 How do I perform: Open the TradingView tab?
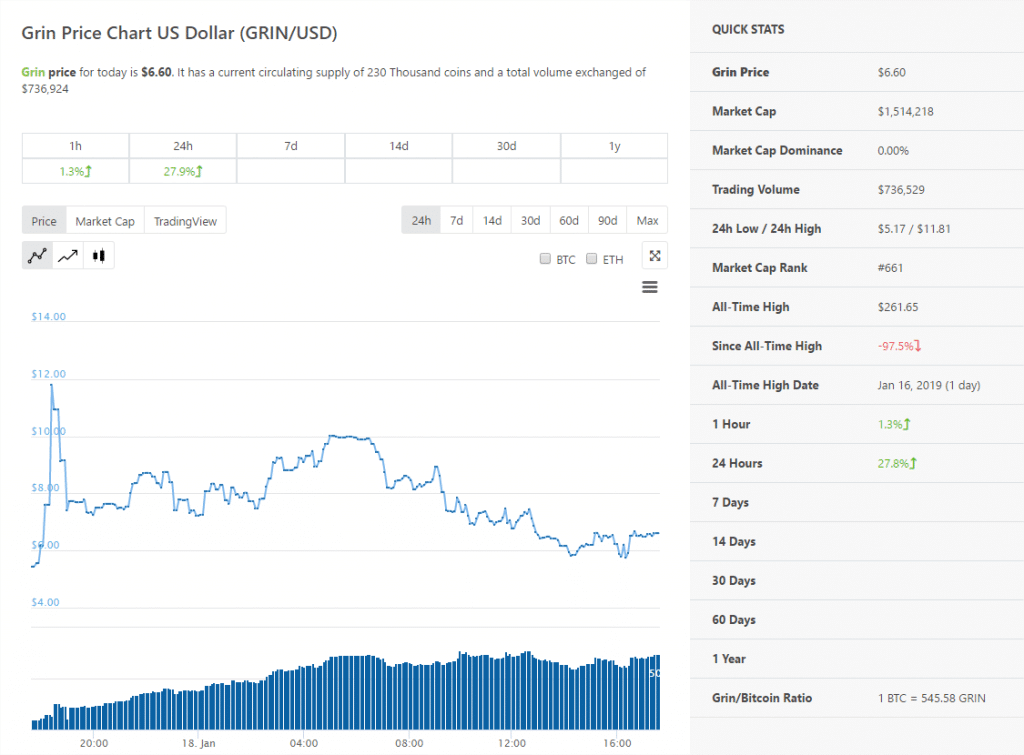185,221
